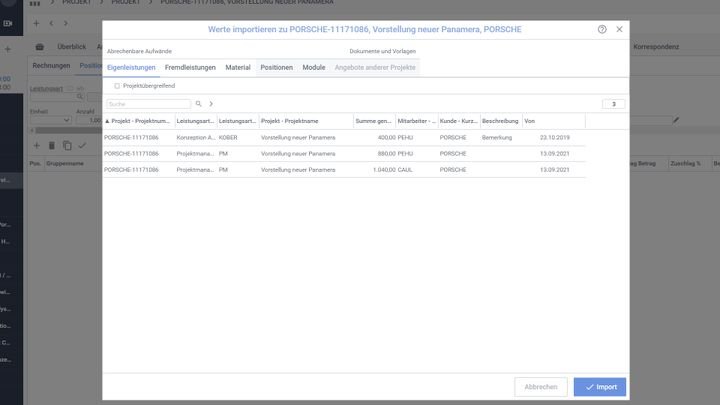
Task: Click the camera icon in left sidebar
Action: [8, 23]
